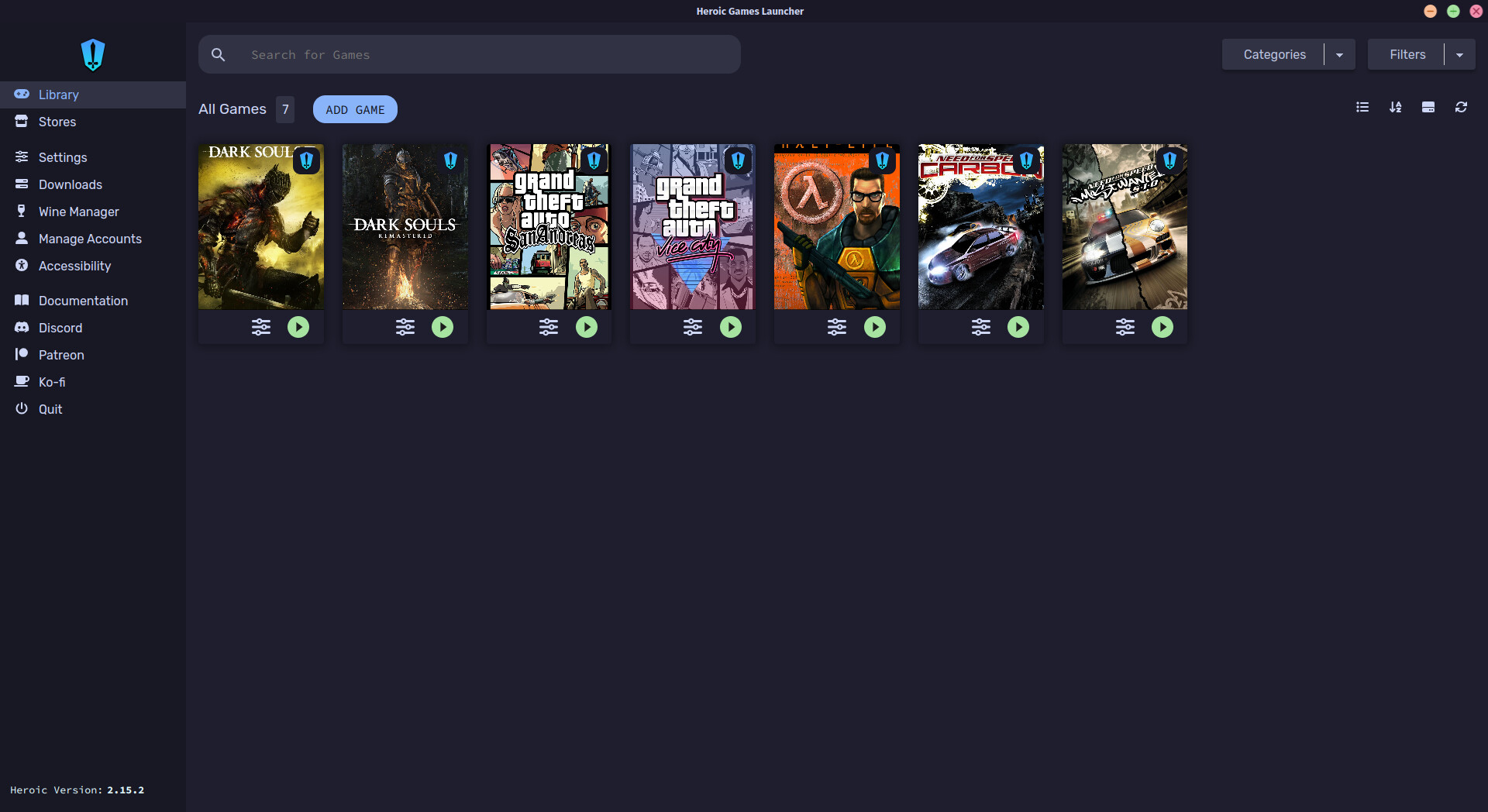The height and width of the screenshot is (812, 1488).
Task: Launch Grand Theft Auto Vice City
Action: tap(731, 327)
